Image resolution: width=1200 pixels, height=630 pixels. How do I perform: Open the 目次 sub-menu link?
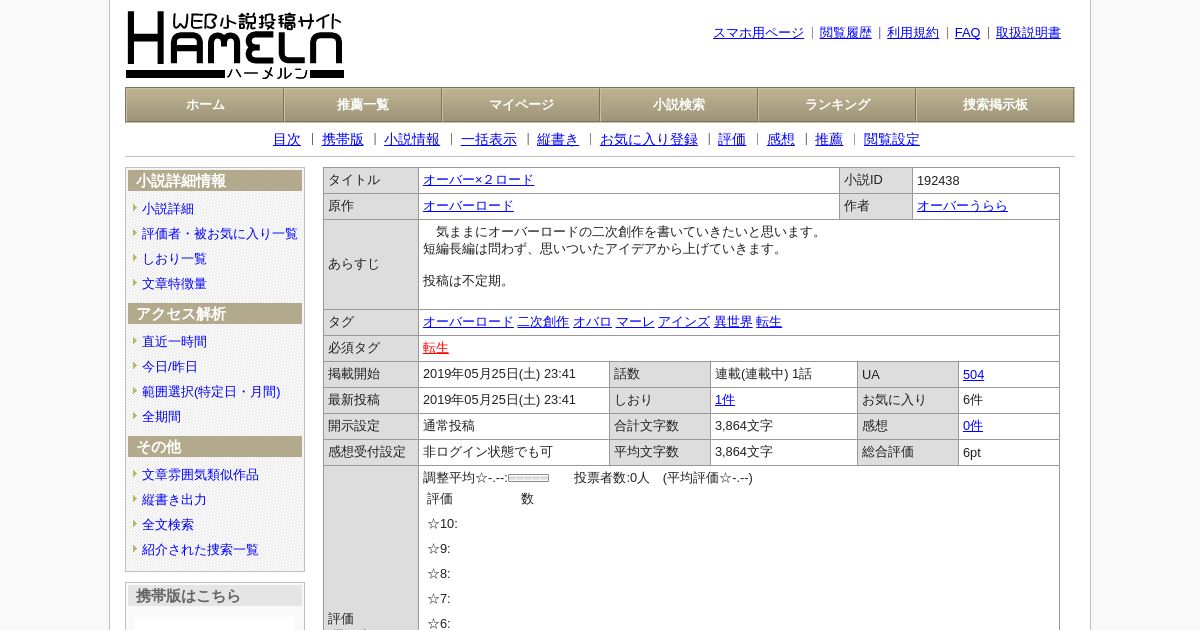[287, 140]
